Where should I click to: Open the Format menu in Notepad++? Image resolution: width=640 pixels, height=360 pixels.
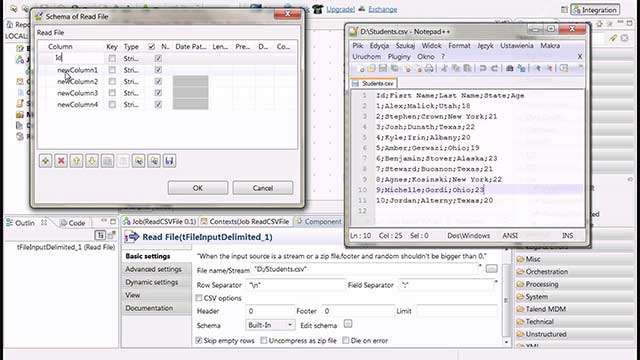(459, 46)
